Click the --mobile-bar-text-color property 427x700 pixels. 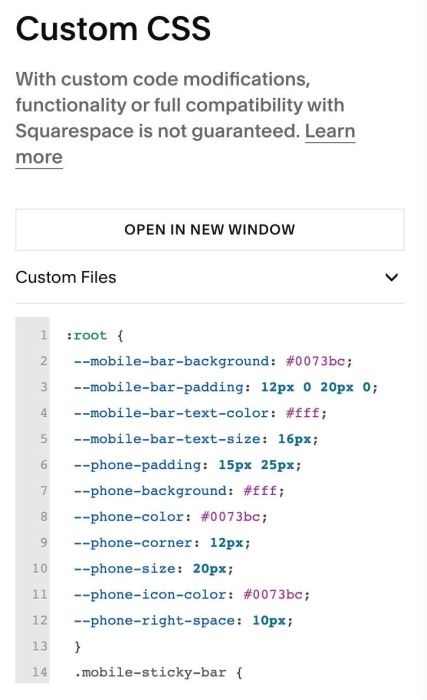[x=172, y=412]
